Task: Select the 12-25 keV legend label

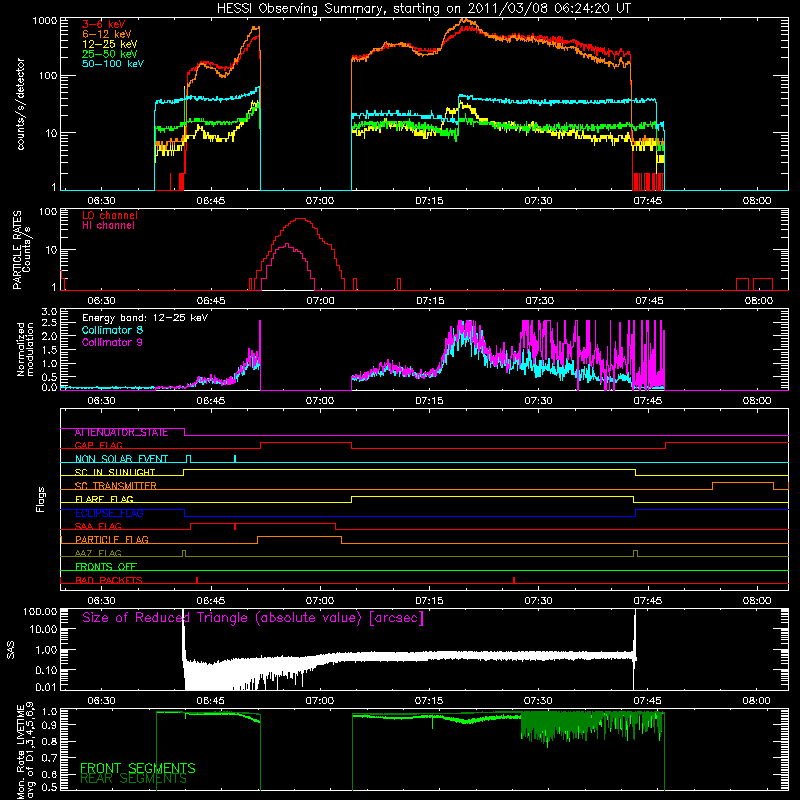Action: coord(110,44)
